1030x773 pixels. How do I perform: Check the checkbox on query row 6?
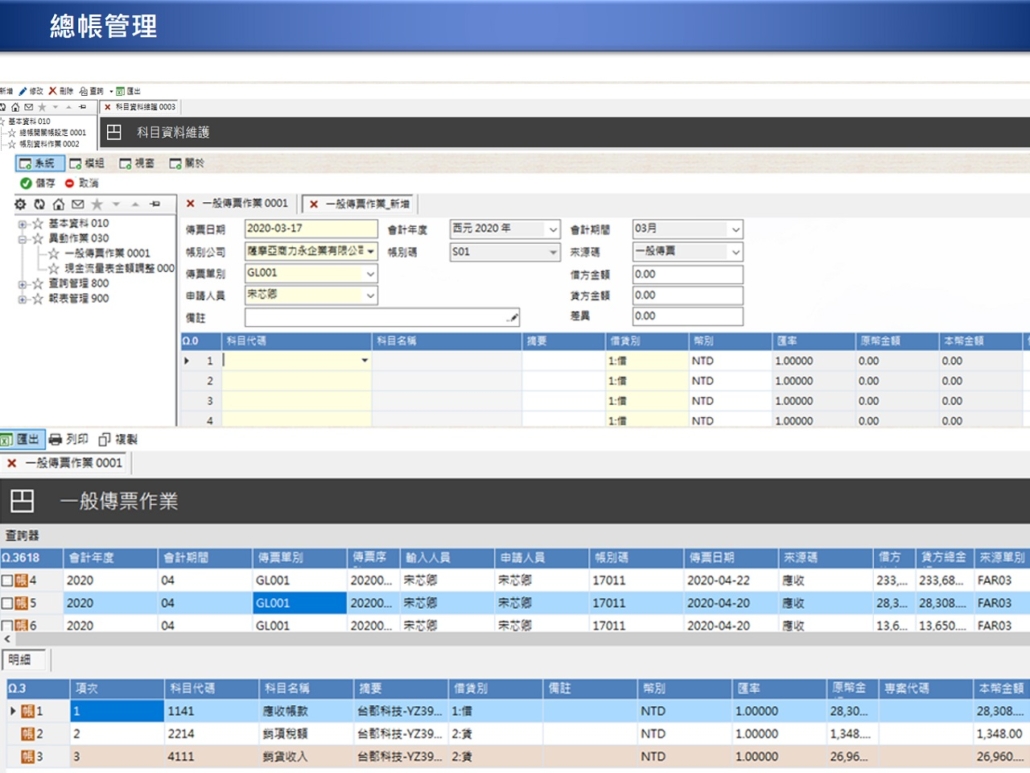(x=7, y=625)
